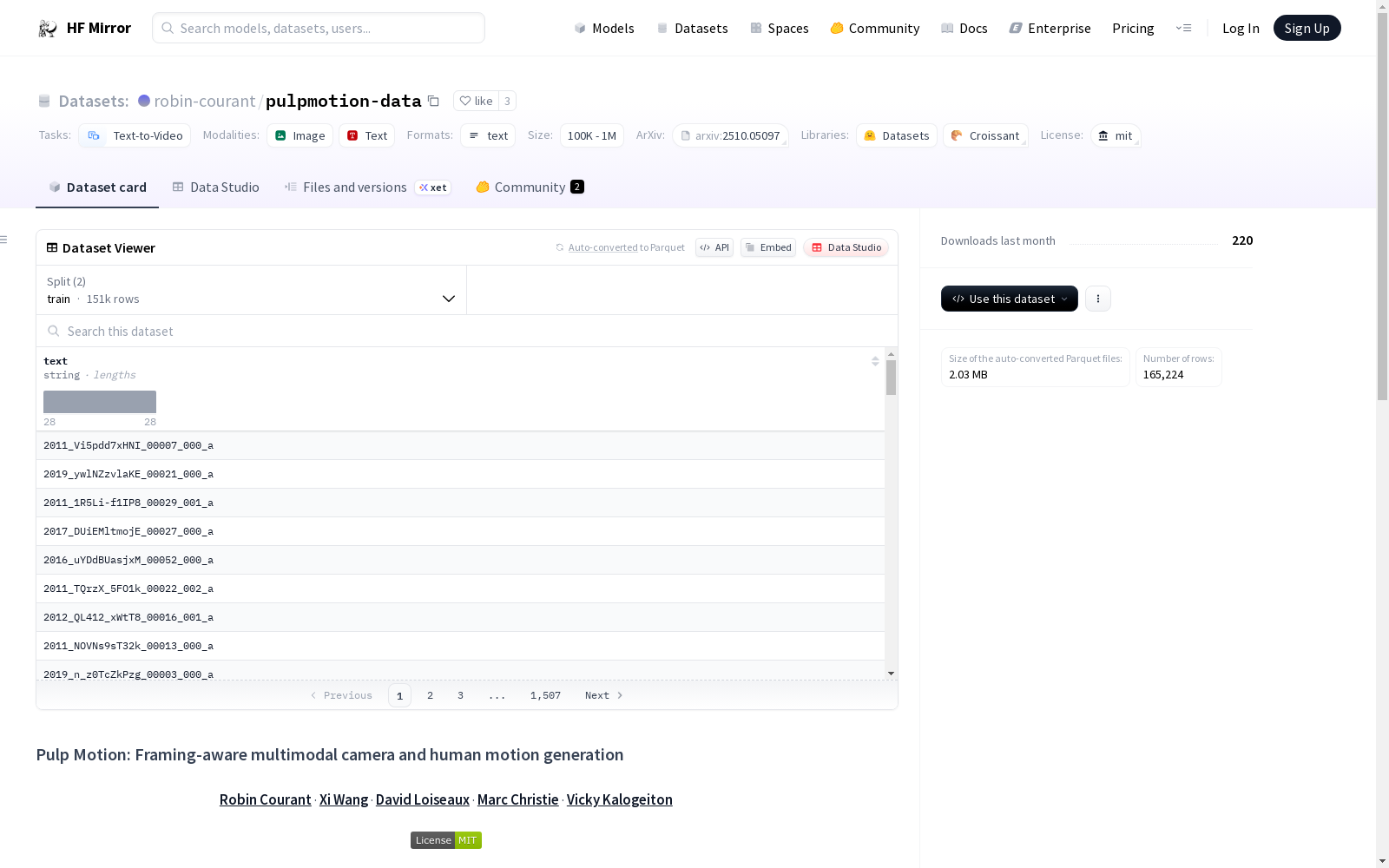Open the Croissant library tag
The height and width of the screenshot is (868, 1389).
tap(985, 135)
